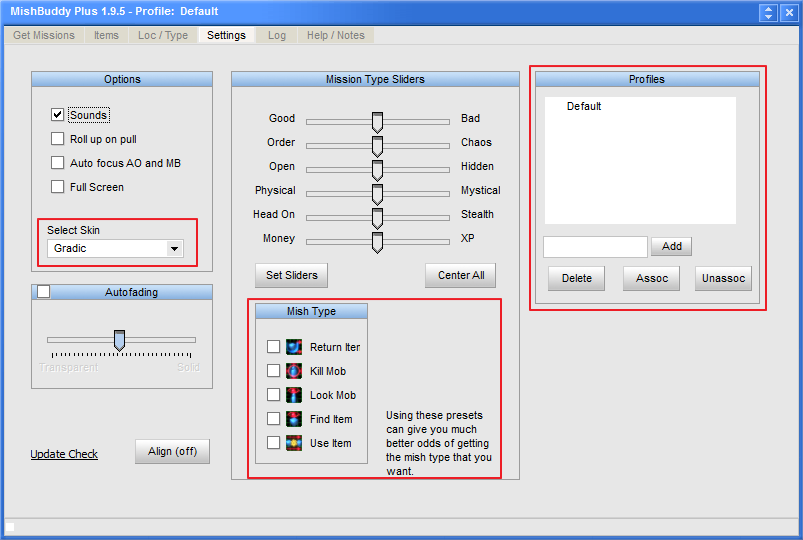The height and width of the screenshot is (540, 803).
Task: Open the Loc / Type tab
Action: [163, 35]
